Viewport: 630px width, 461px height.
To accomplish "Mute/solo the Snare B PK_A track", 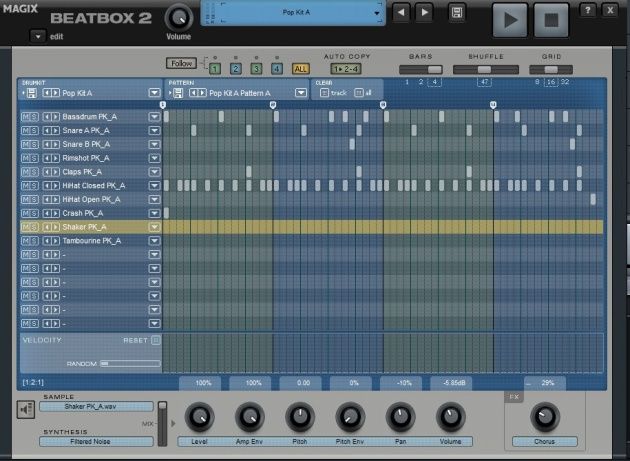I will pyautogui.click(x=30, y=144).
